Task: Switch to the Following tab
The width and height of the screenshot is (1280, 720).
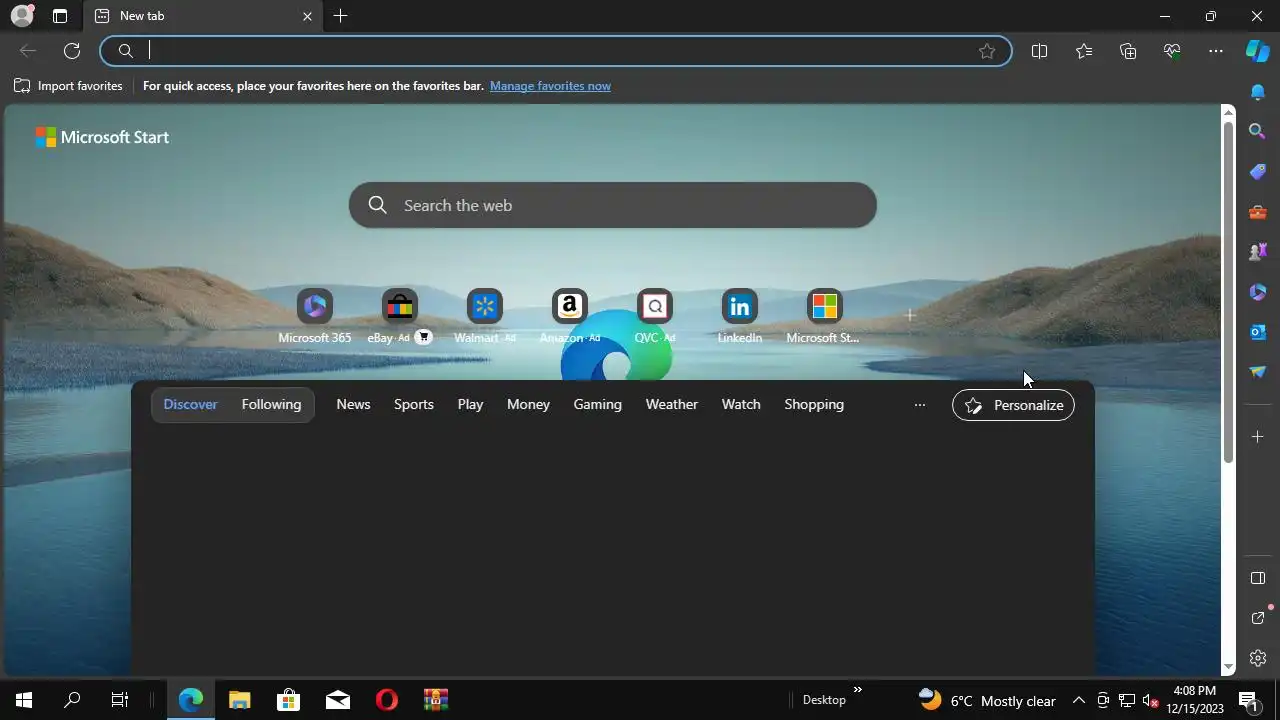Action: (x=271, y=404)
